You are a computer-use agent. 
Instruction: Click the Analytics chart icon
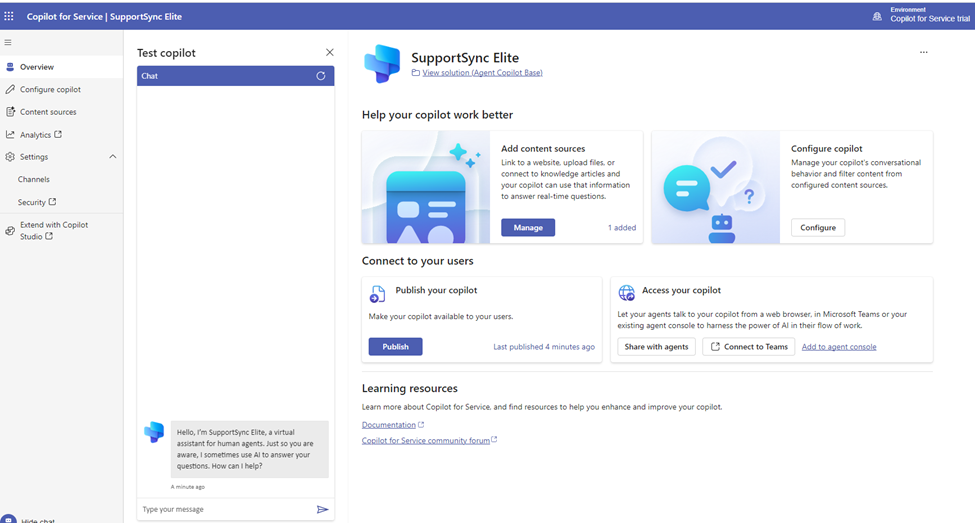(10, 134)
